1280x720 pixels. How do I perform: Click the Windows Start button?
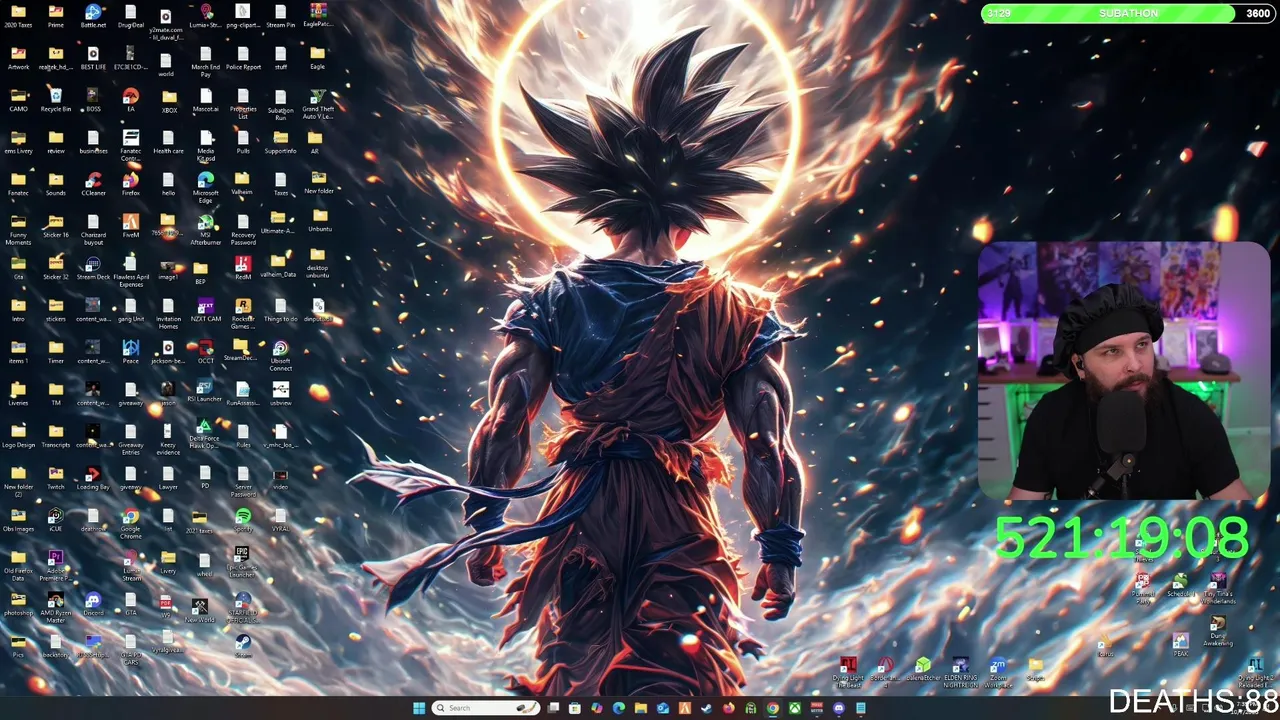click(x=419, y=708)
